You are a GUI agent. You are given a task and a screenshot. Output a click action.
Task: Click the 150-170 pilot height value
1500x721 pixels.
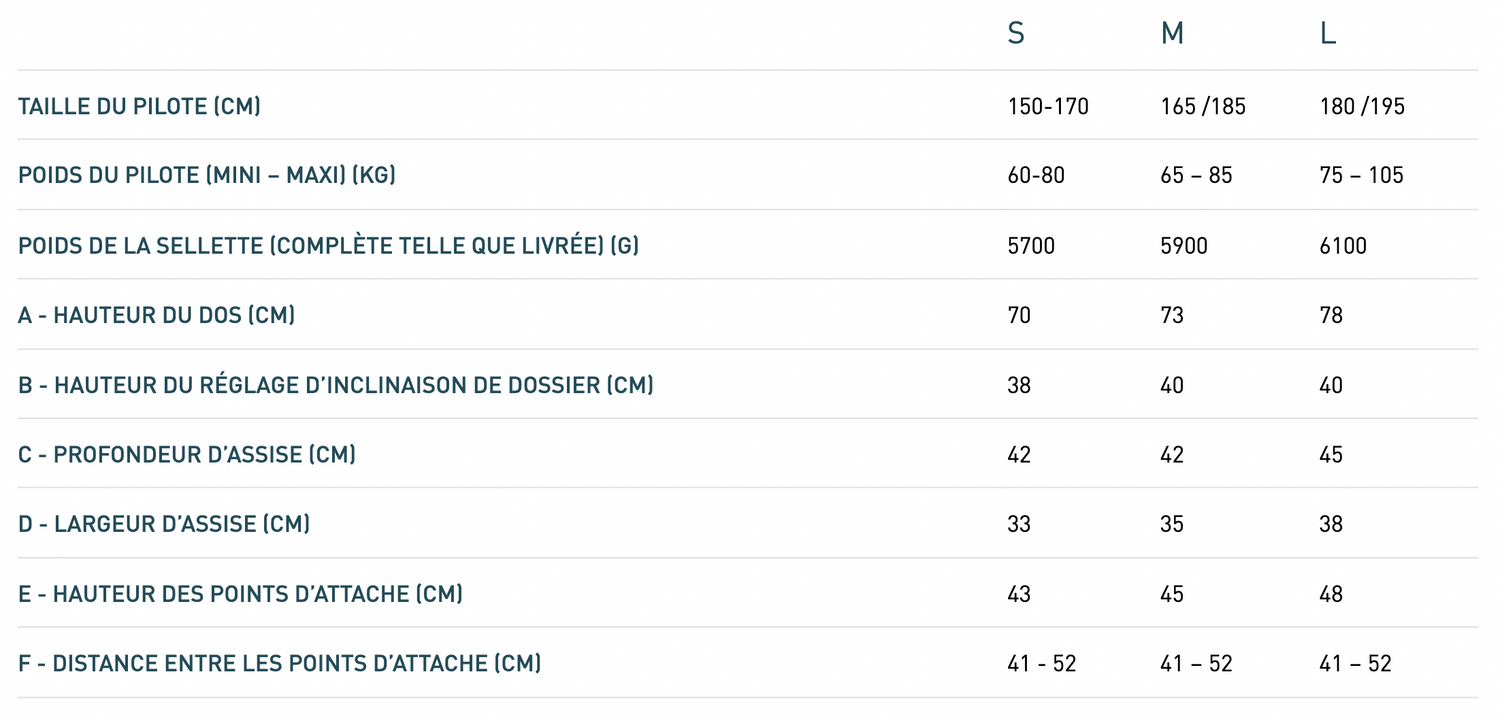(x=1048, y=106)
